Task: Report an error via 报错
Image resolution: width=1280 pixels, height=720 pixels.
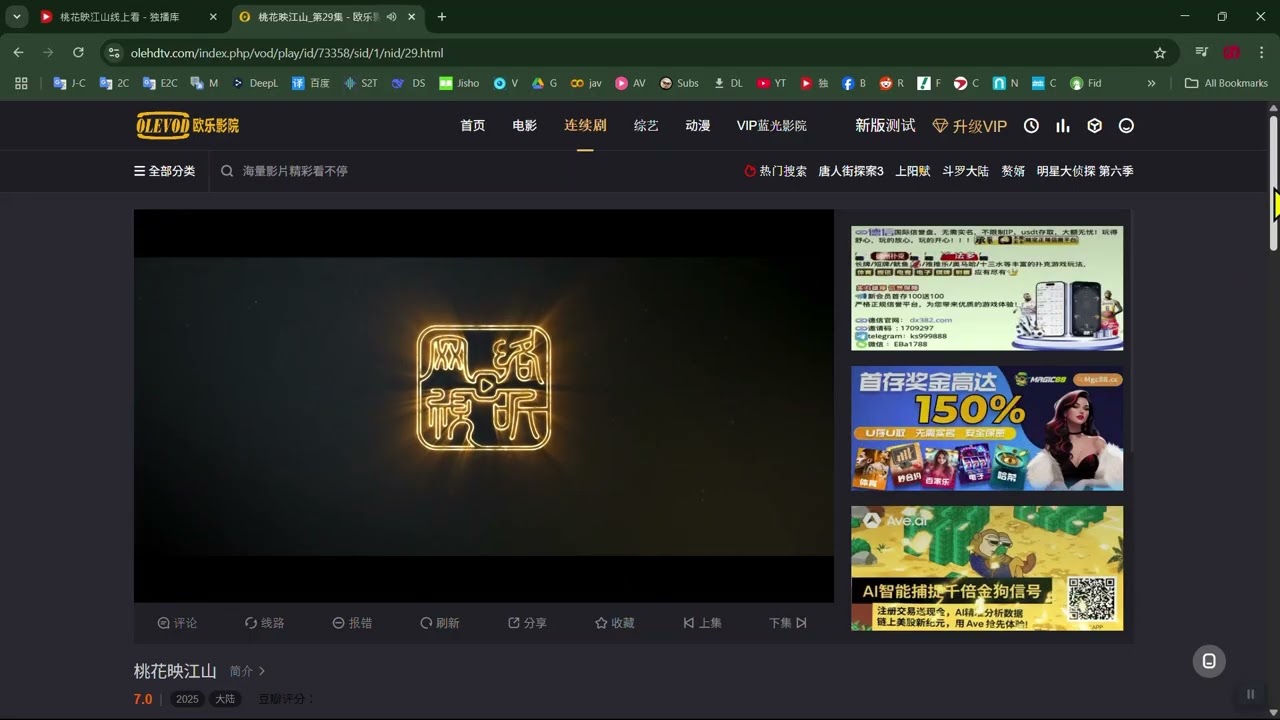Action: [352, 623]
